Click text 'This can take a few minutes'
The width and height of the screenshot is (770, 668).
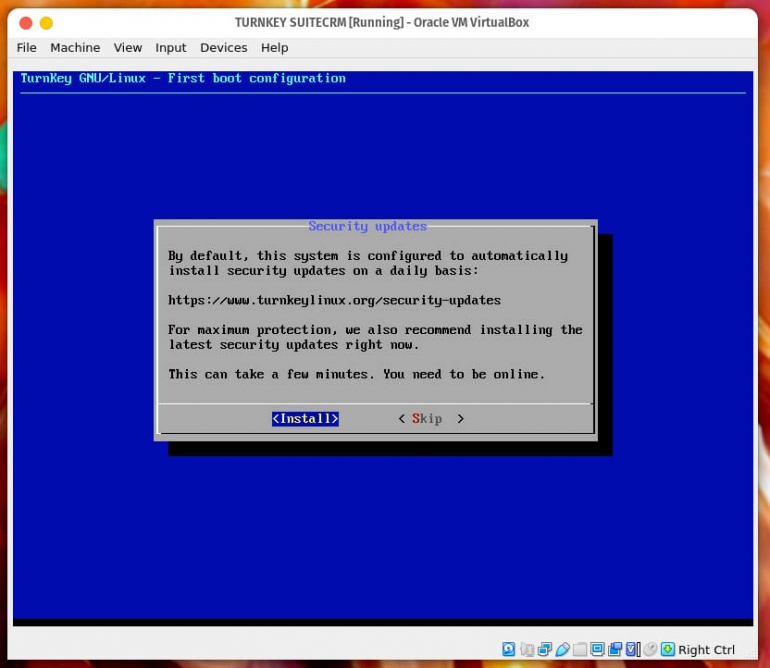pyautogui.click(x=268, y=374)
